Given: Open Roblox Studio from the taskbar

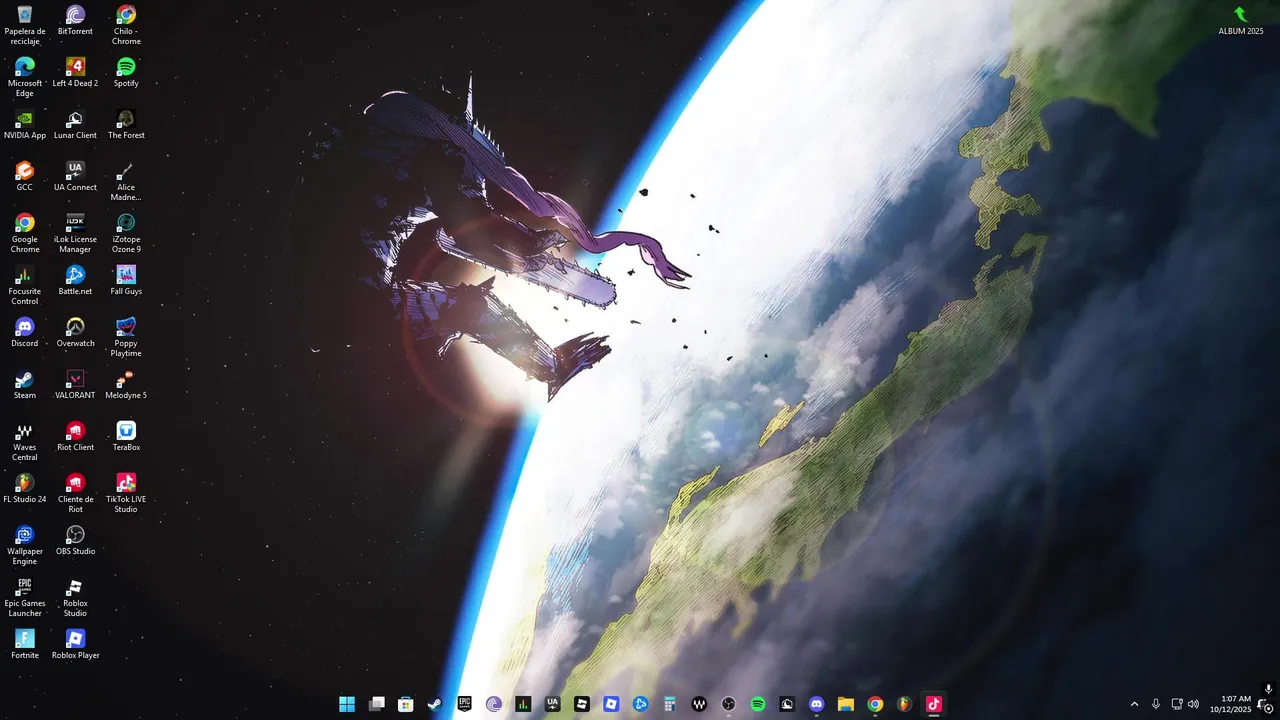Looking at the screenshot, I should coord(581,704).
